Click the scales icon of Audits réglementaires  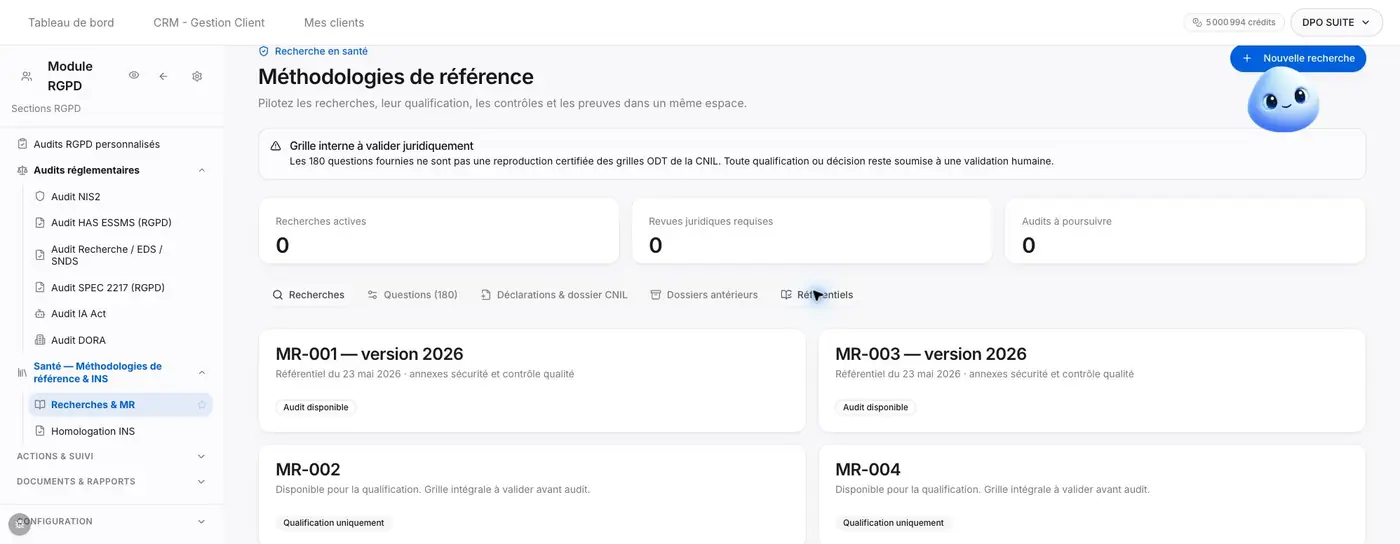pos(22,170)
